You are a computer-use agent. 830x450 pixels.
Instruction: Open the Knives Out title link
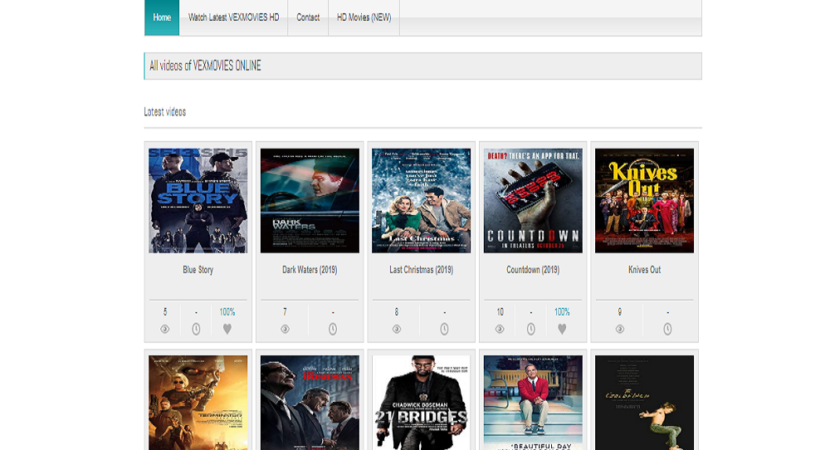coord(644,269)
